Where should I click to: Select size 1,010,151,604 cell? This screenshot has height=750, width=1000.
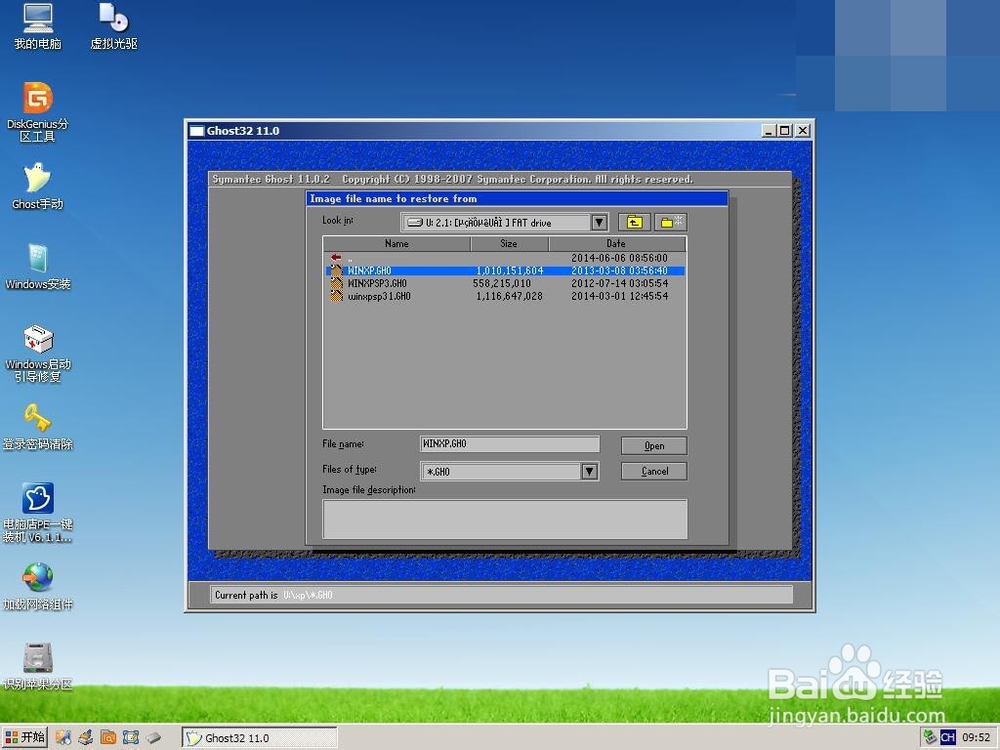coord(510,270)
